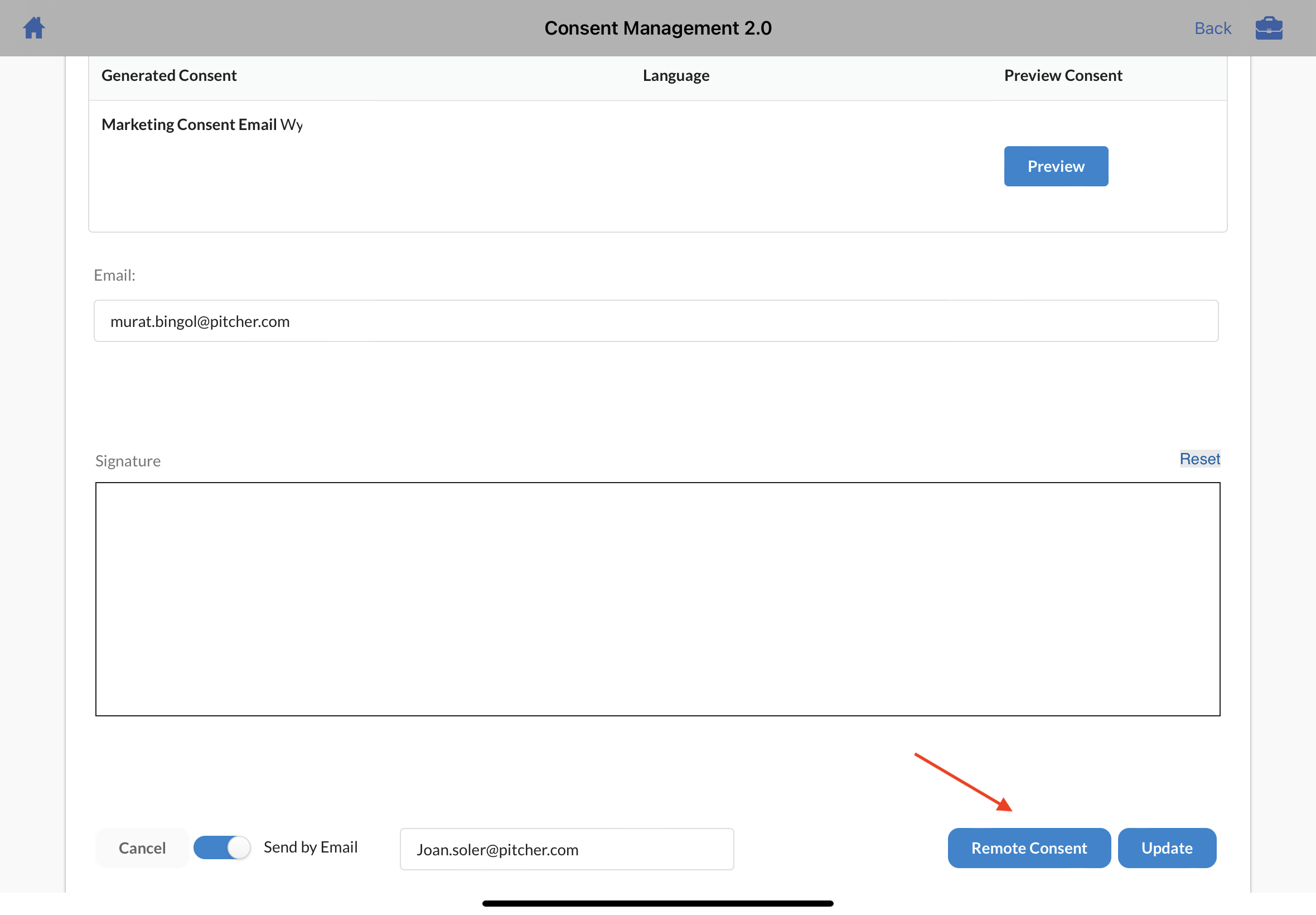Open the briefcase icon in header
Viewport: 1316px width, 915px height.
click(x=1269, y=28)
